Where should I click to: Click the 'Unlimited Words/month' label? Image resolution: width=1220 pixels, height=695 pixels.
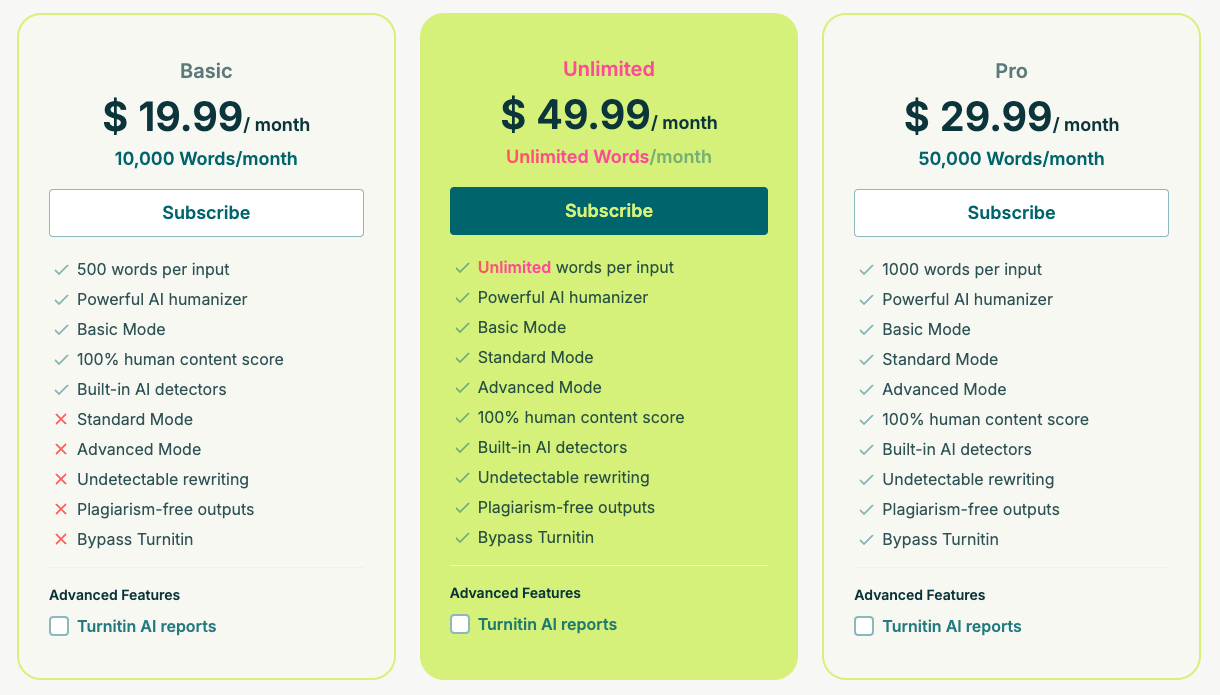tap(608, 157)
